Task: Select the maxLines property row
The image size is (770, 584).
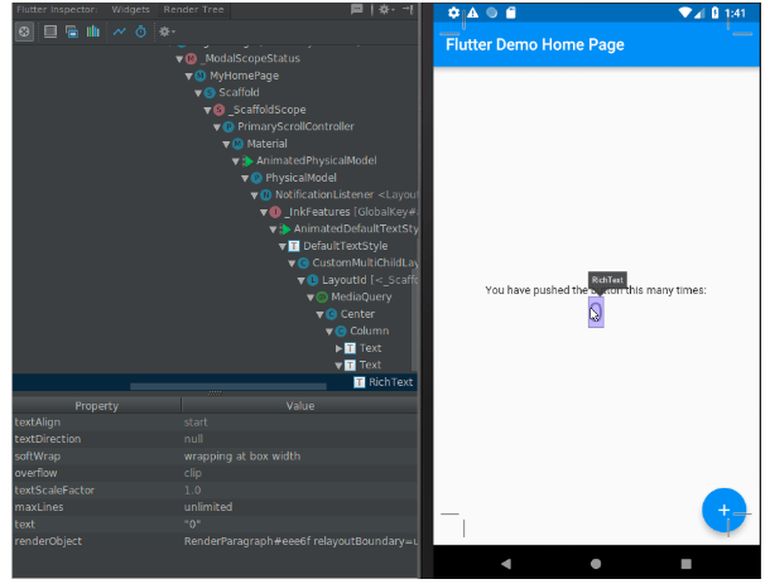Action: [x=215, y=507]
